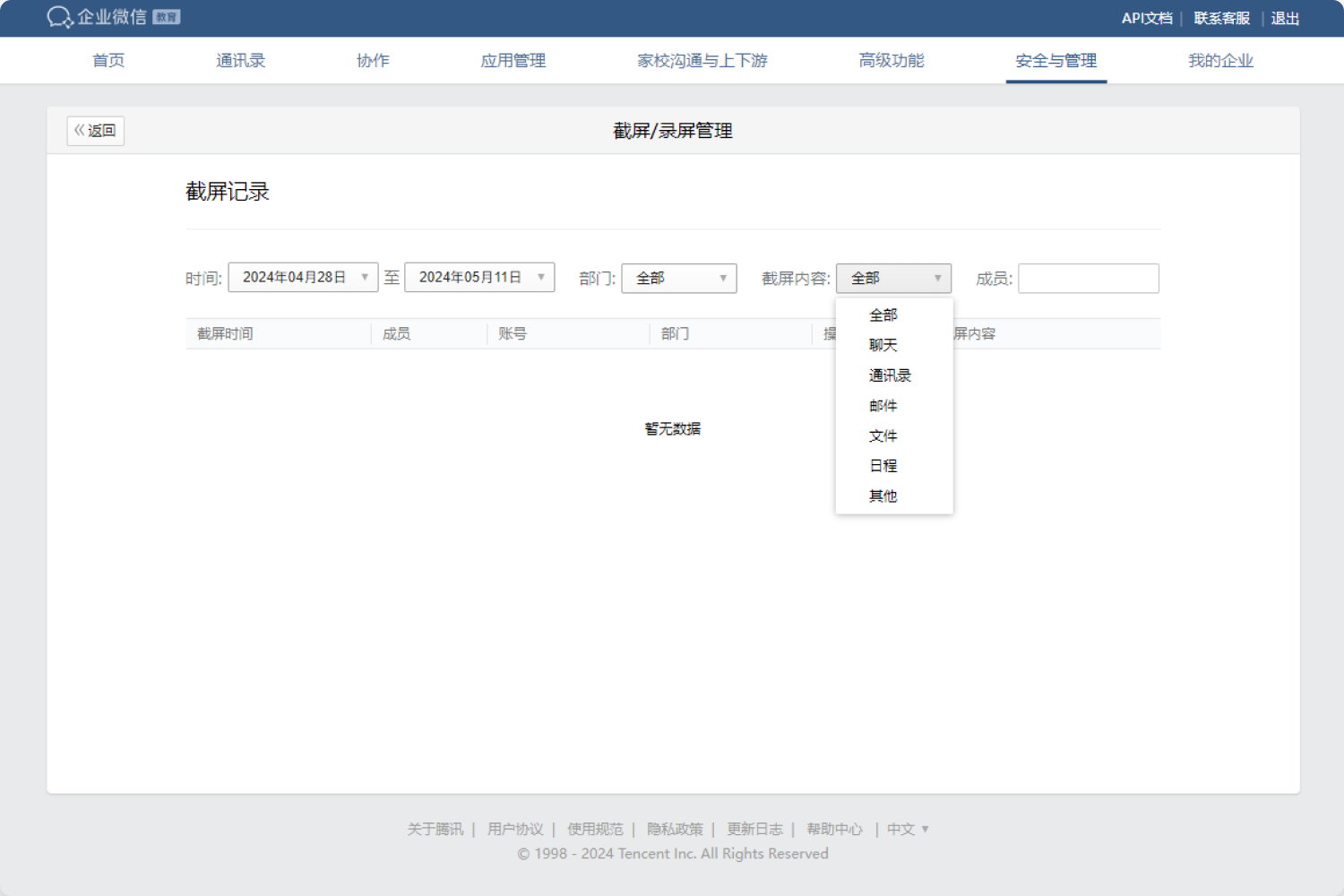Choose 邮件 in the content dropdown

[883, 406]
